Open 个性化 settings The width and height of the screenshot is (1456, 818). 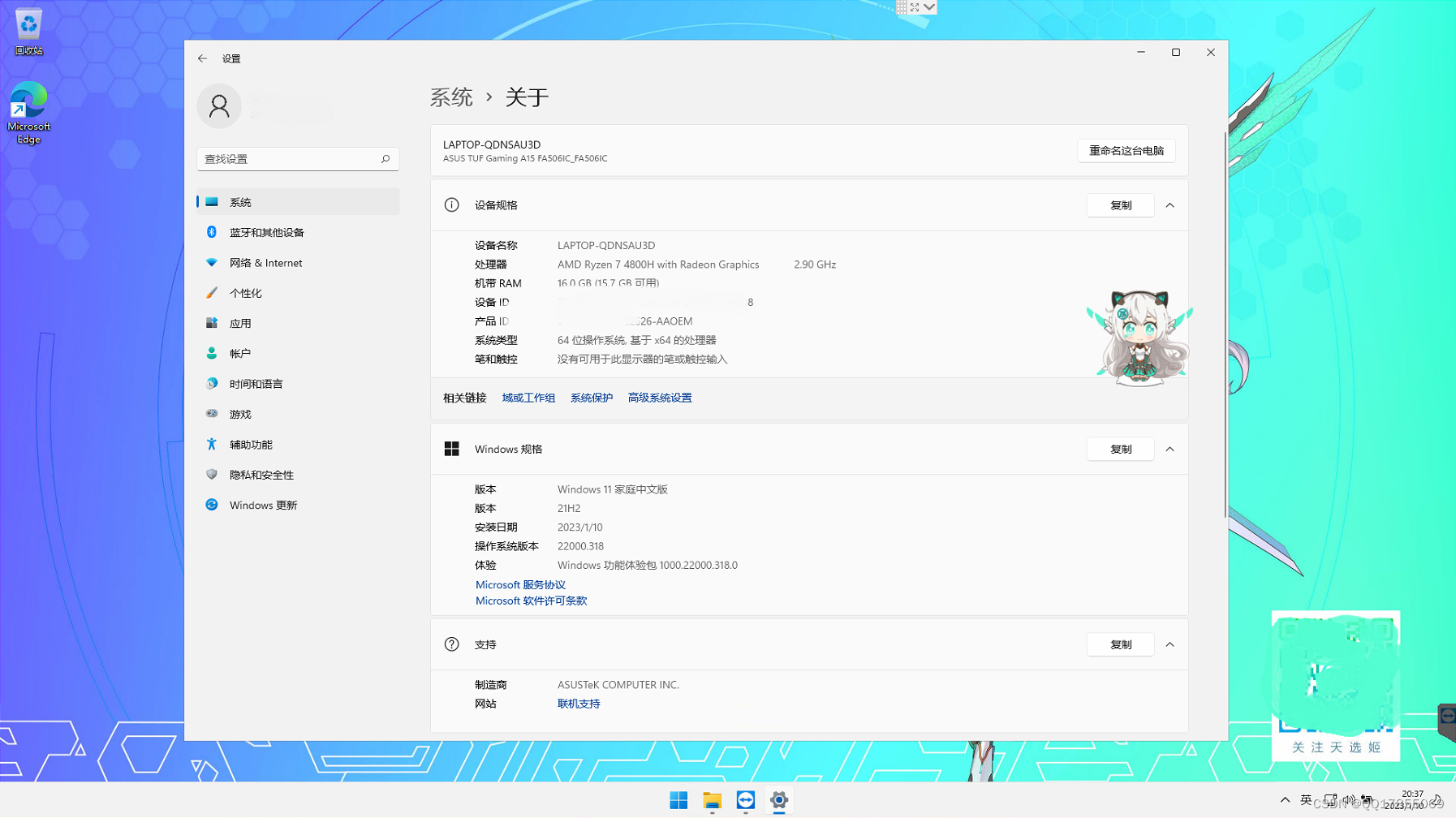[x=298, y=293]
